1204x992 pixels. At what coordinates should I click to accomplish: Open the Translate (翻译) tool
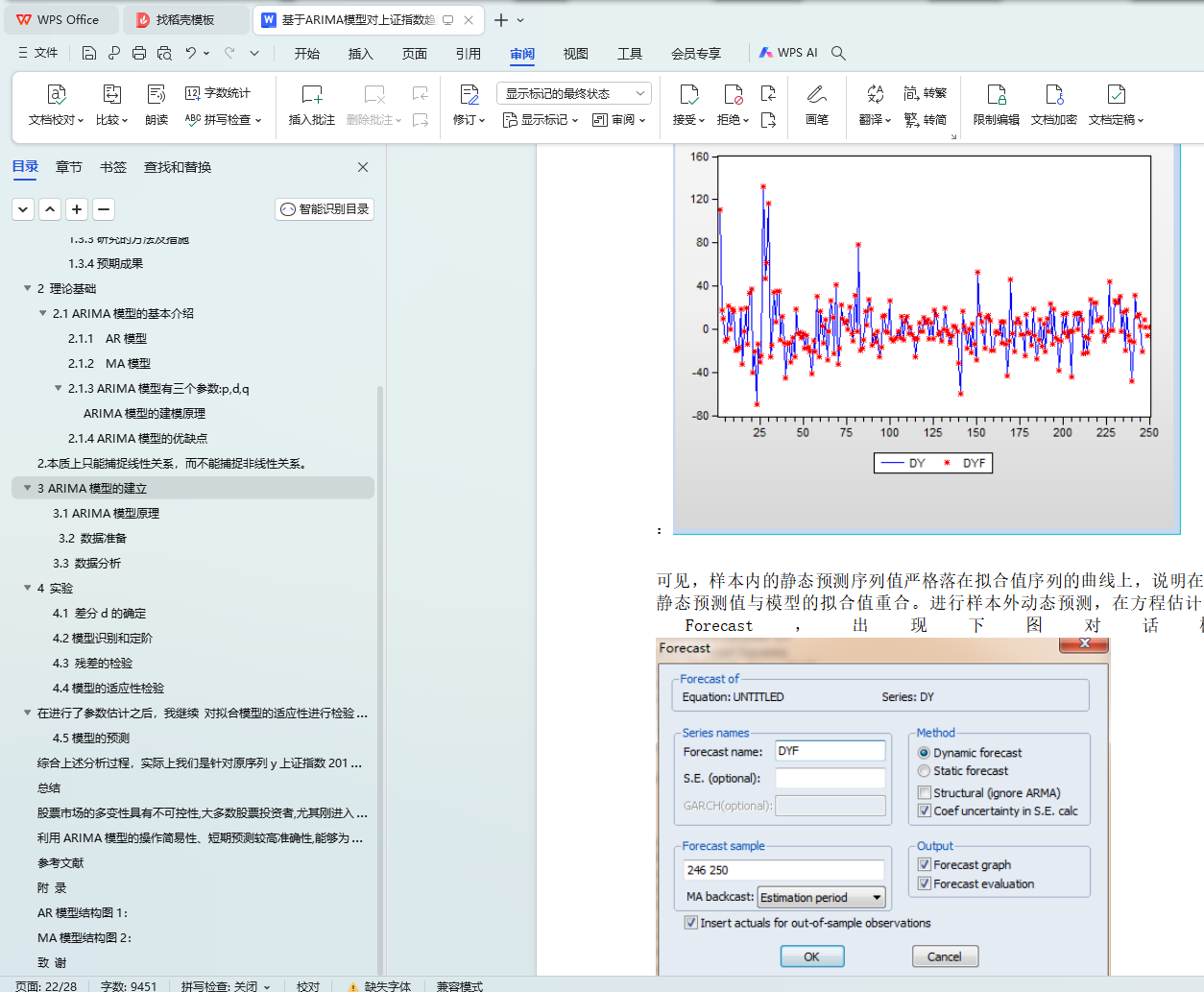[875, 105]
